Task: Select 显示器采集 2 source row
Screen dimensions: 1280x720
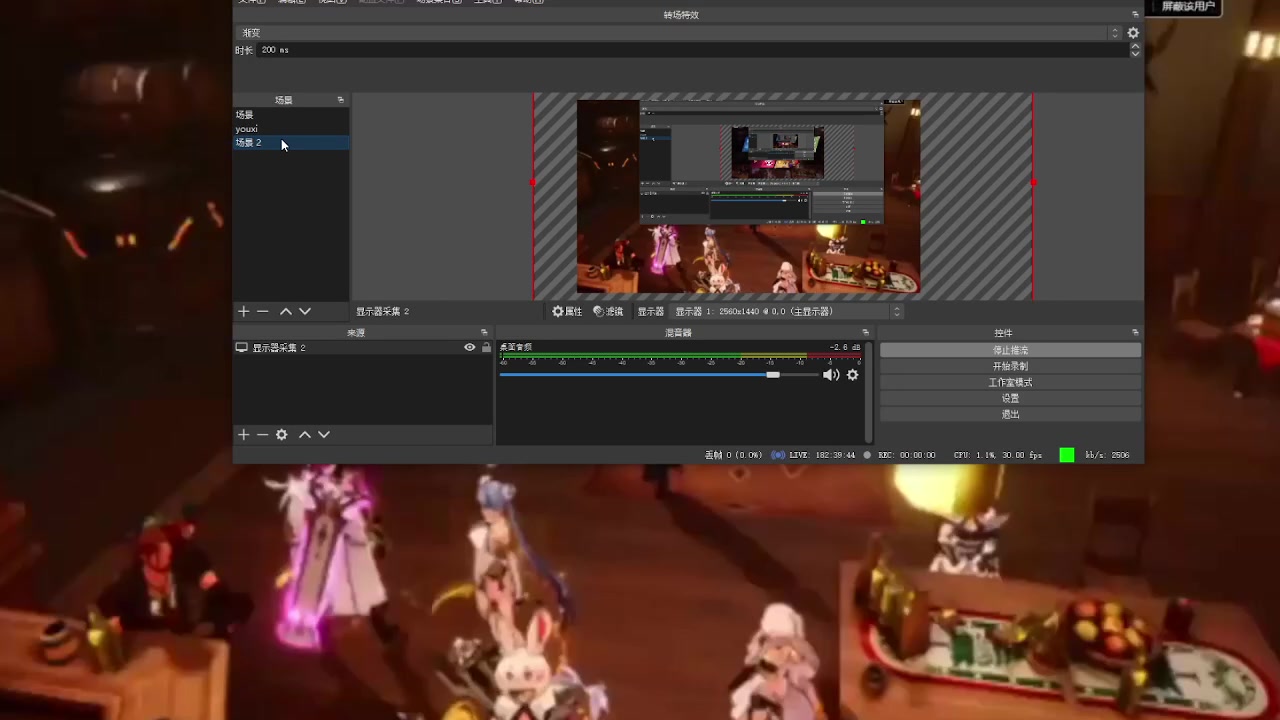Action: click(x=363, y=348)
